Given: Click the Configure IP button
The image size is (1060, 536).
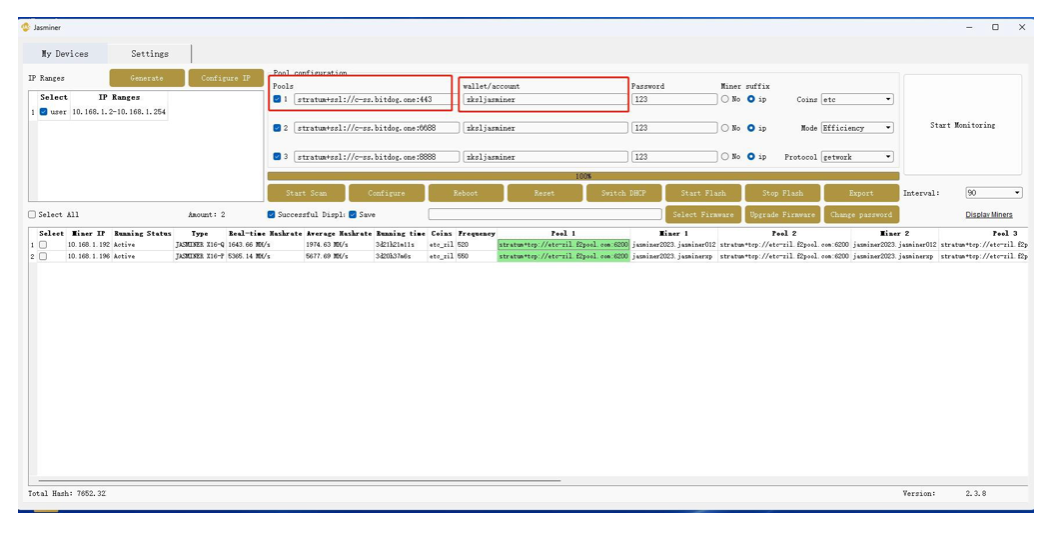Looking at the screenshot, I should pyautogui.click(x=226, y=78).
